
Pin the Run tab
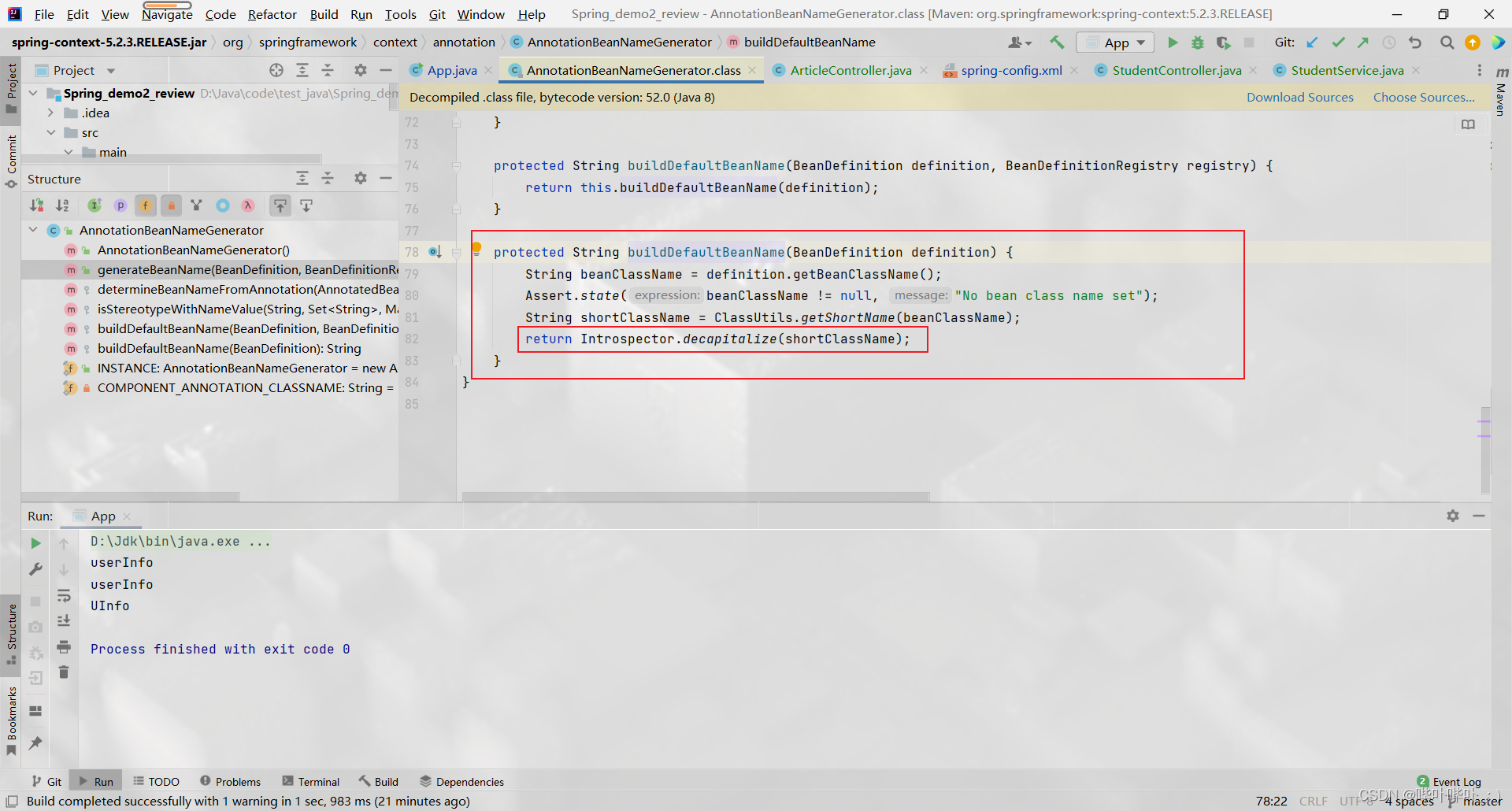click(35, 742)
